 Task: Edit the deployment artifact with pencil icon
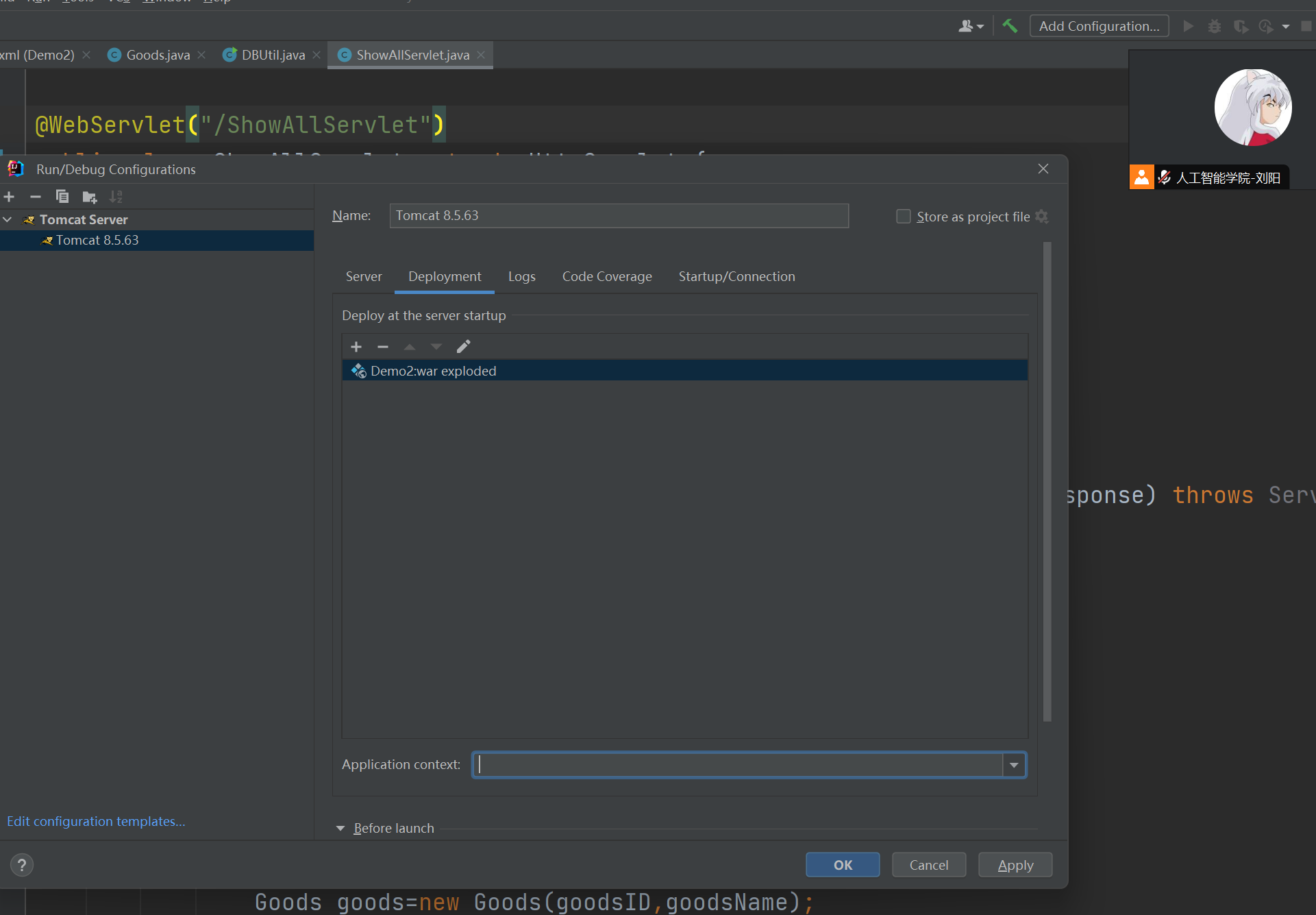coord(464,347)
